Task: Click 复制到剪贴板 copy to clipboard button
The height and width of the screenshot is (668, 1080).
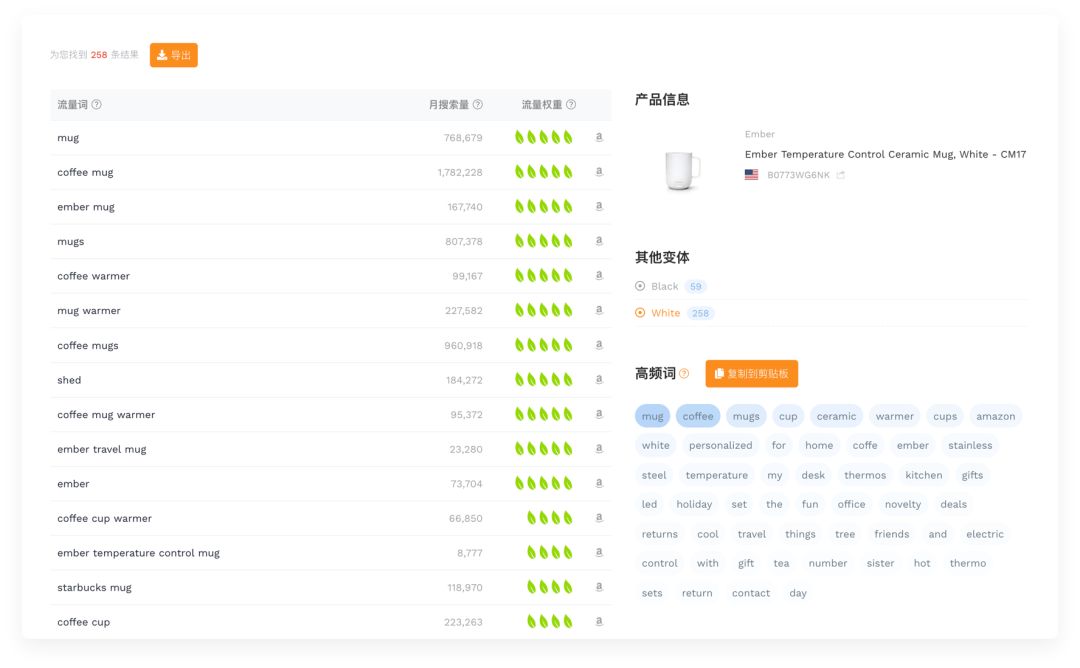Action: [751, 374]
